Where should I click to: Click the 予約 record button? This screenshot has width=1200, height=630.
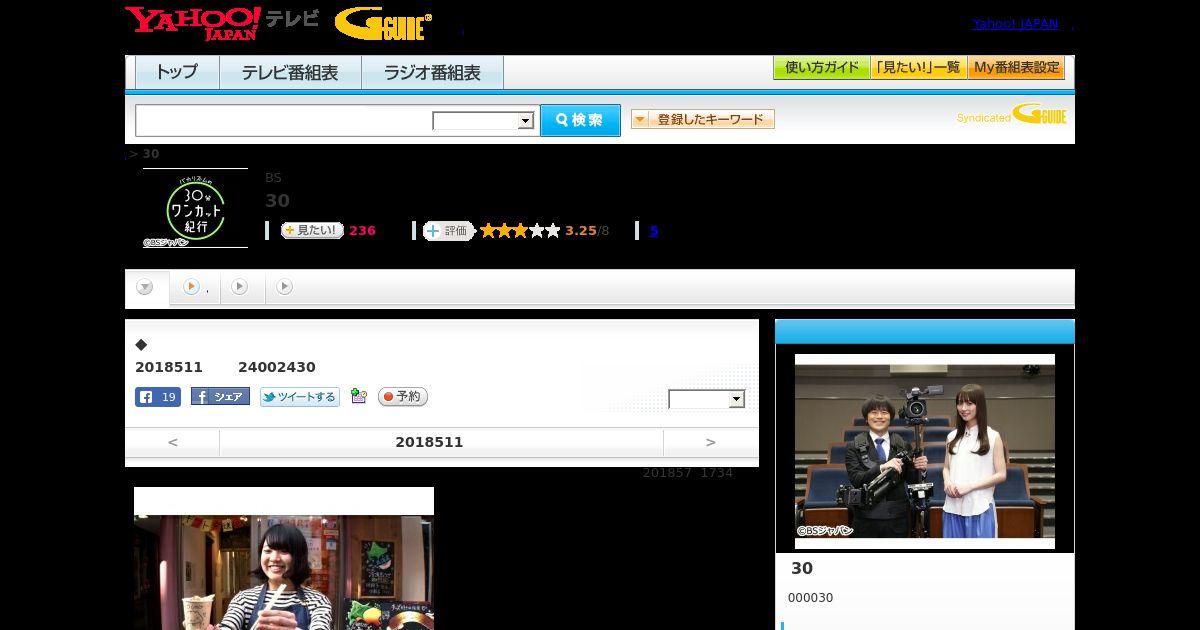(x=403, y=397)
